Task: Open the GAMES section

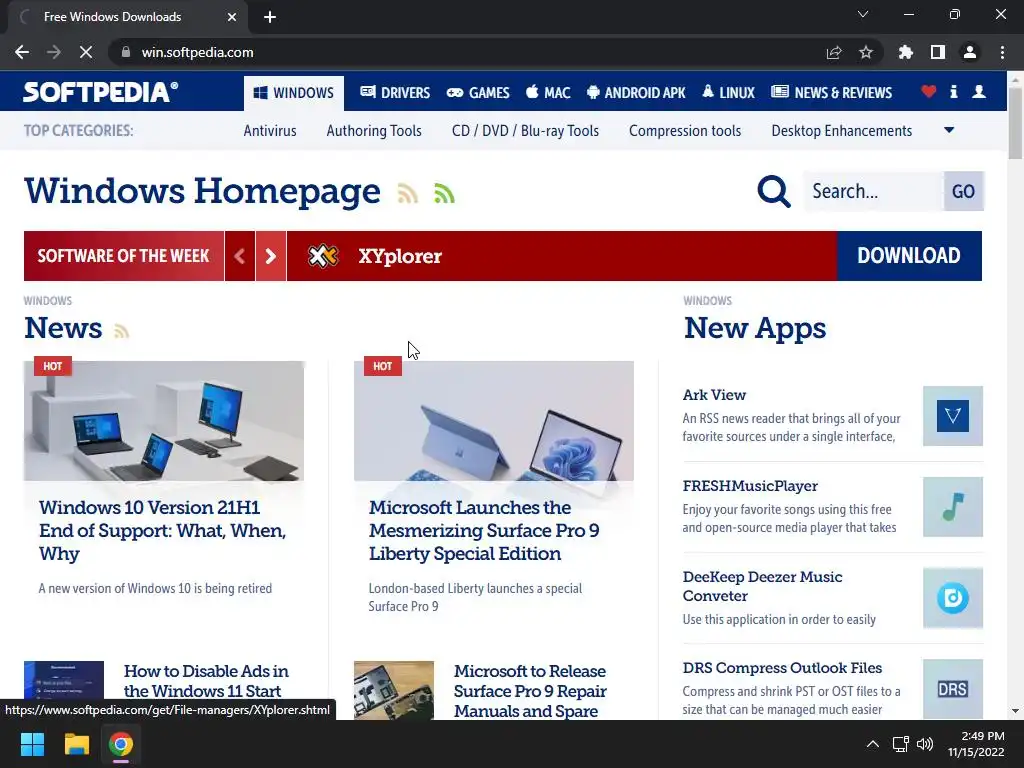Action: 478,93
